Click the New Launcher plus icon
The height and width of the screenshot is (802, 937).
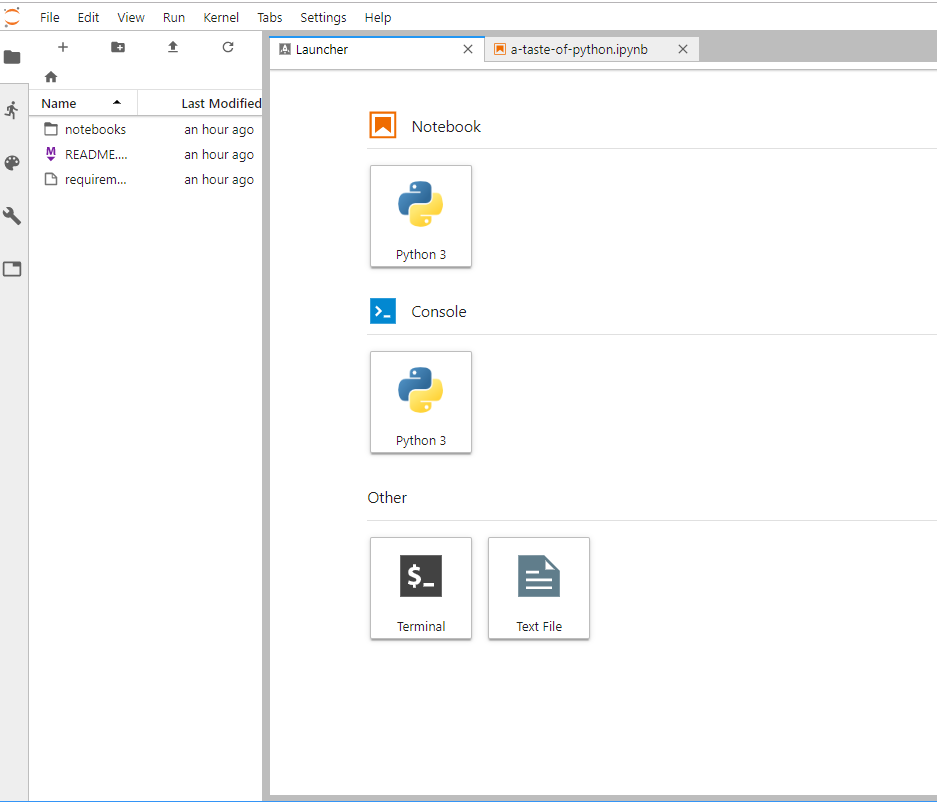(x=63, y=47)
